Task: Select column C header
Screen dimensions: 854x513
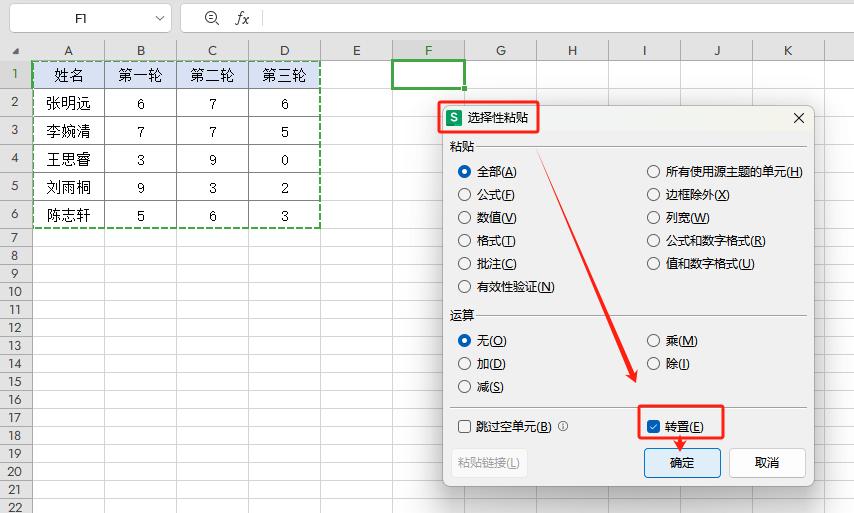Action: point(212,51)
